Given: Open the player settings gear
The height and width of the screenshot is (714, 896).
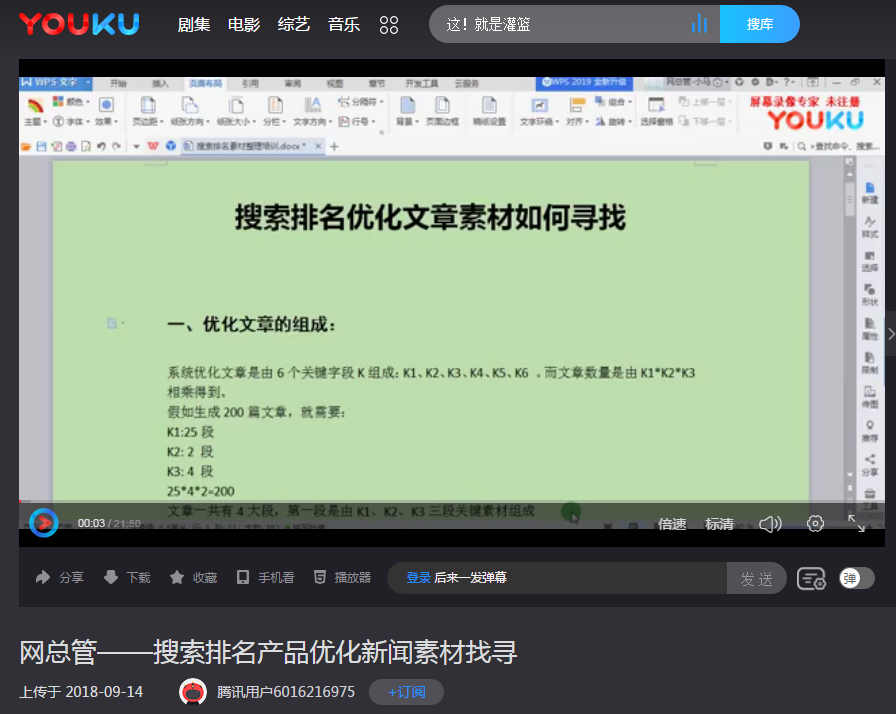Looking at the screenshot, I should [815, 524].
